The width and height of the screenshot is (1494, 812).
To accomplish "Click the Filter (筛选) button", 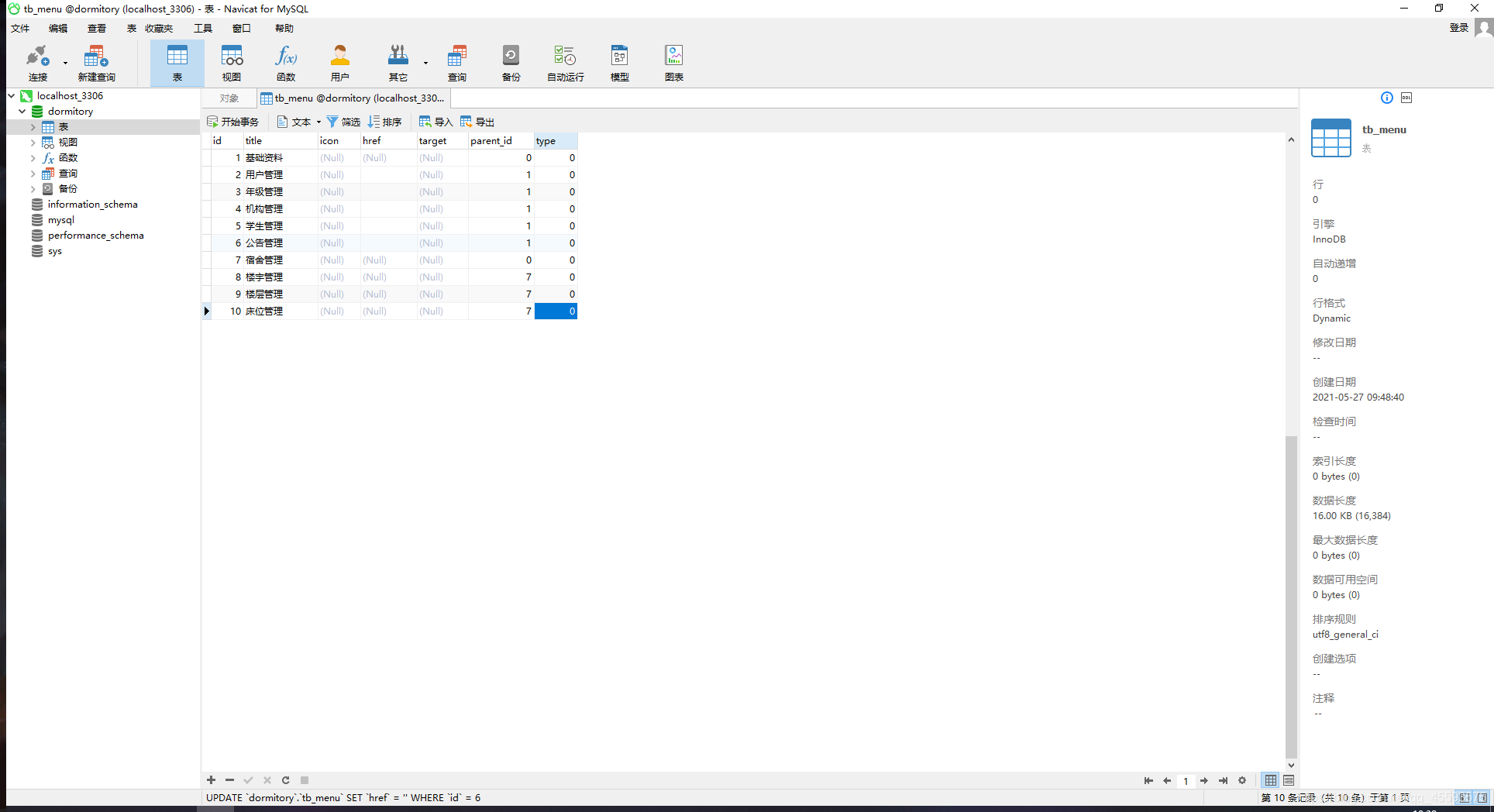I will [x=343, y=122].
